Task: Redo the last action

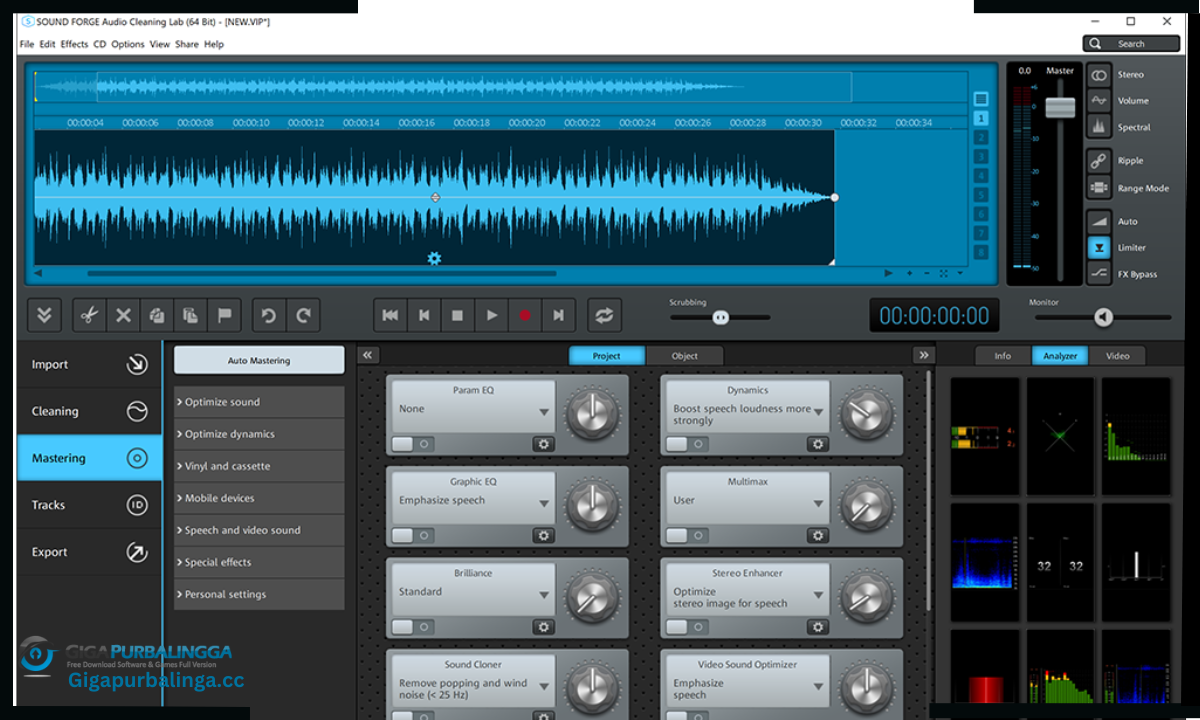Action: tap(303, 315)
